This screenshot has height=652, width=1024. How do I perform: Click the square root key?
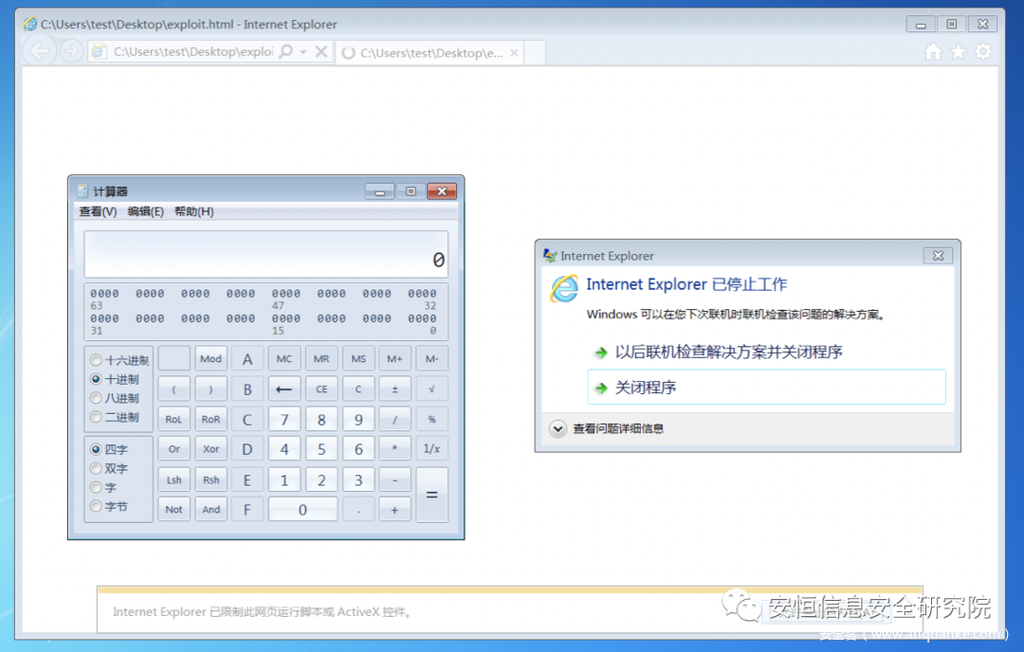[431, 389]
